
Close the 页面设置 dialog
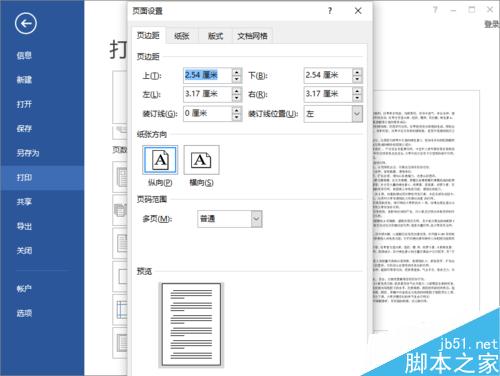[358, 11]
